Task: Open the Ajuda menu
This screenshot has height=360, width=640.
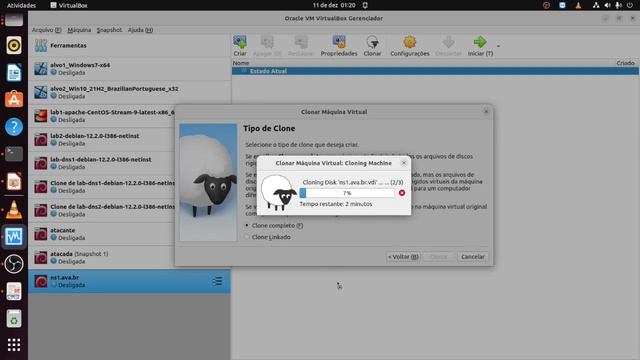Action: 140,30
